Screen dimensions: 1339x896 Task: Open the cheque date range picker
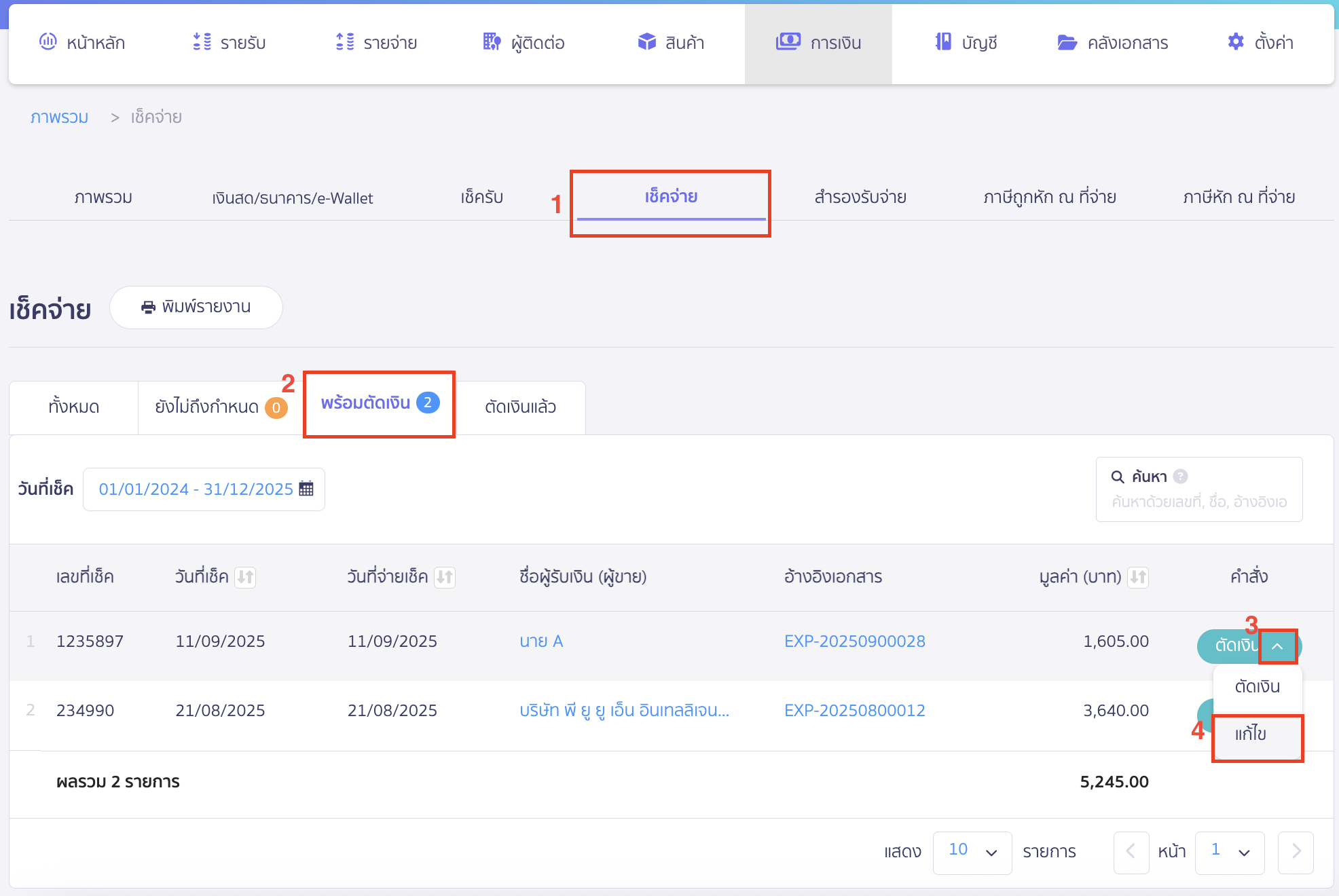tap(204, 489)
